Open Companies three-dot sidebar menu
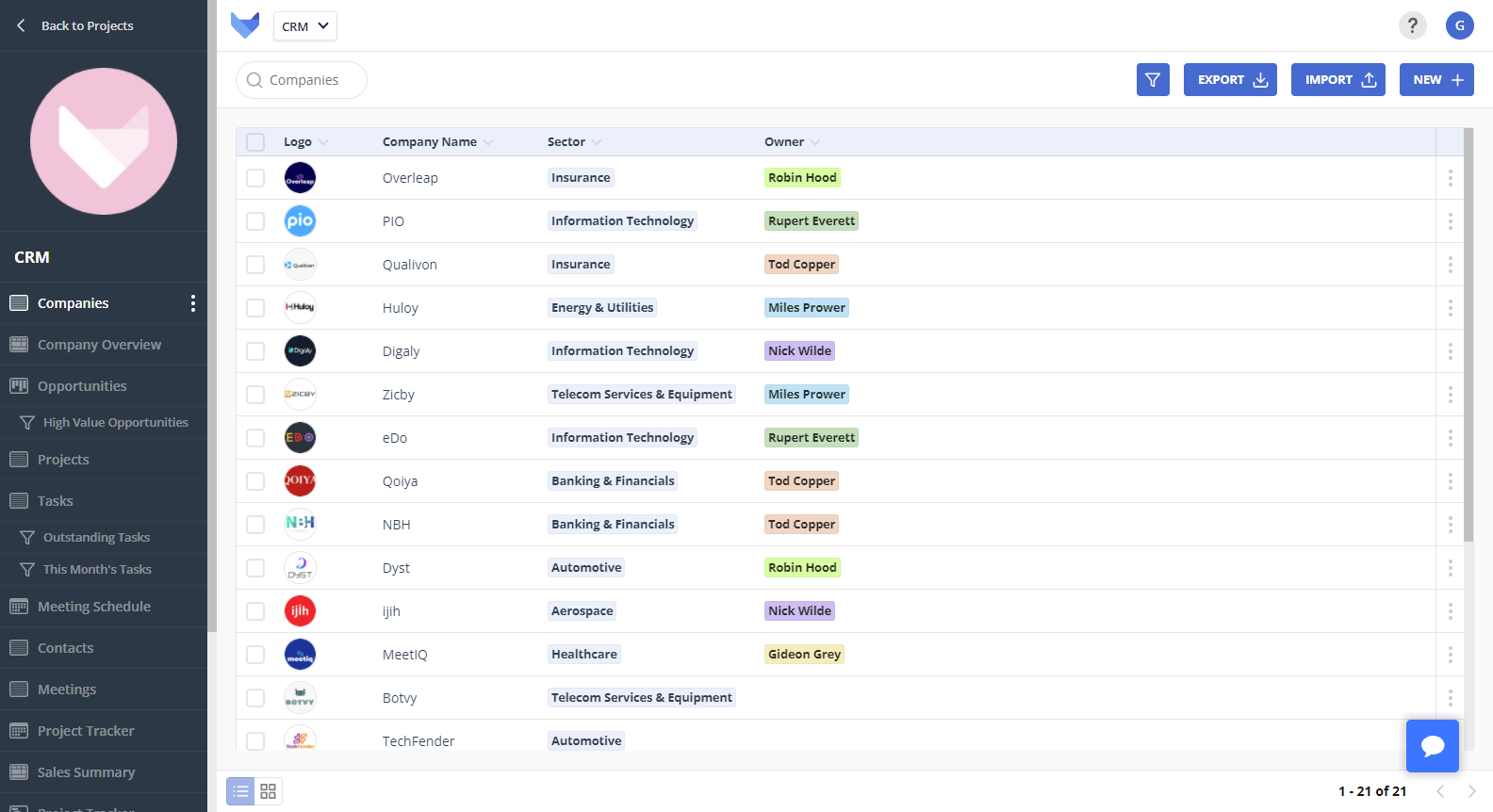Screen dimensions: 1493x812 pyautogui.click(x=193, y=303)
